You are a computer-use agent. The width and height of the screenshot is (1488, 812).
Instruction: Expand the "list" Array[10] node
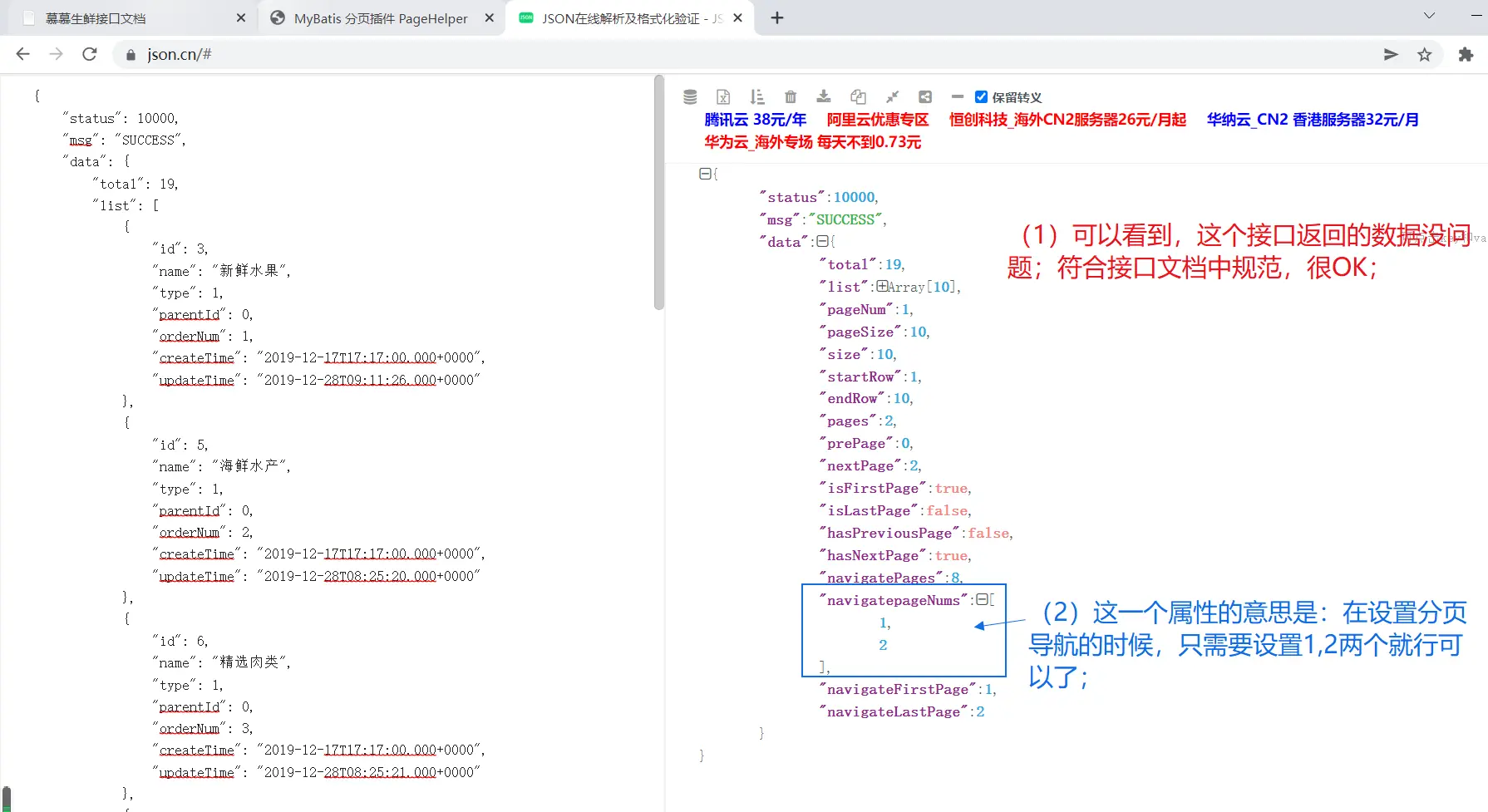(881, 286)
